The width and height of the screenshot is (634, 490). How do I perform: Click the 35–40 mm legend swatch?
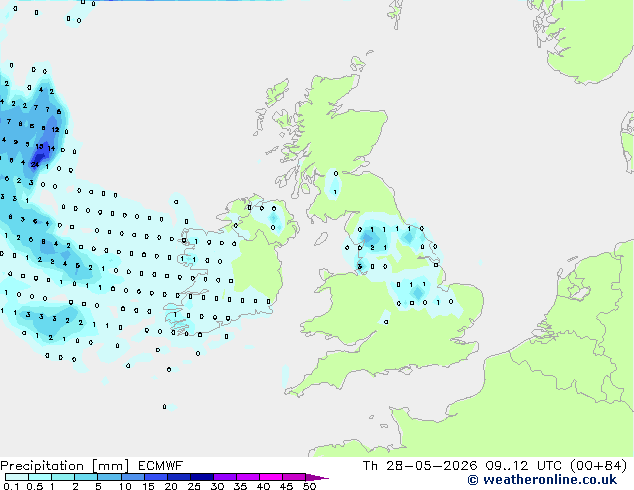[247, 477]
